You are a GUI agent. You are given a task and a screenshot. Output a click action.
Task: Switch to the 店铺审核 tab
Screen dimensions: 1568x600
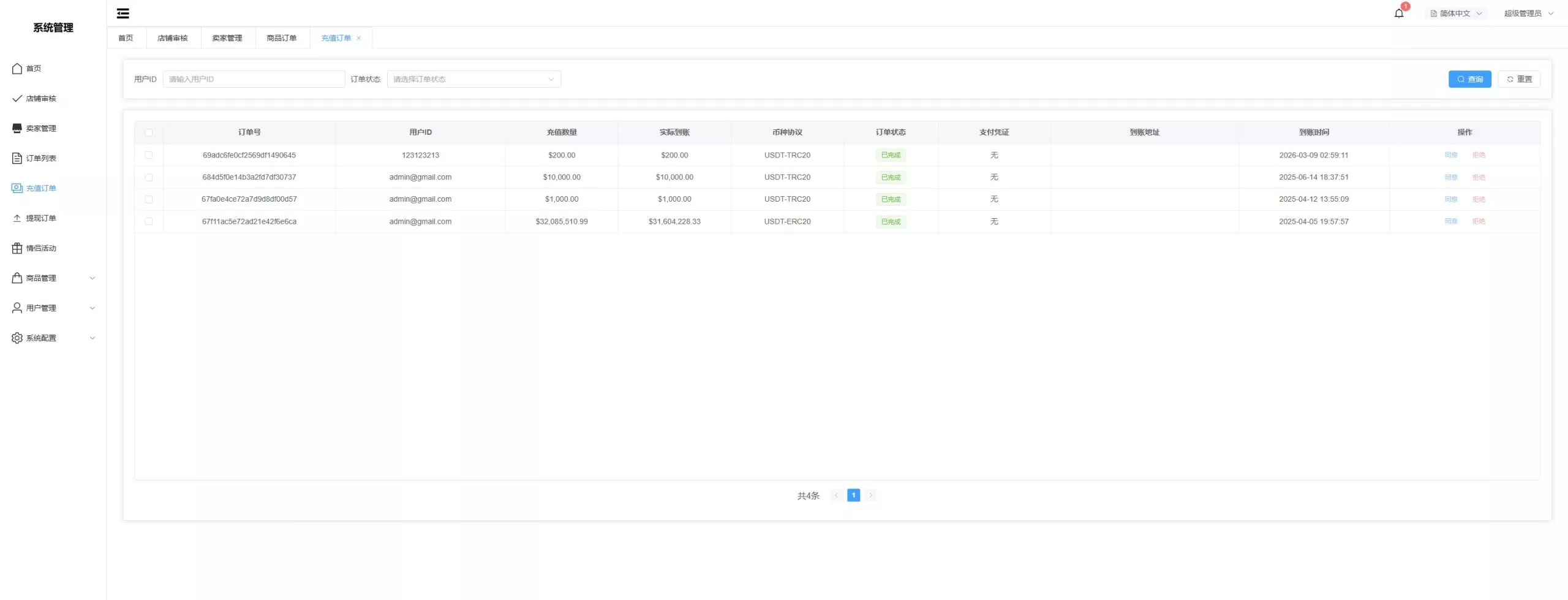pyautogui.click(x=173, y=38)
